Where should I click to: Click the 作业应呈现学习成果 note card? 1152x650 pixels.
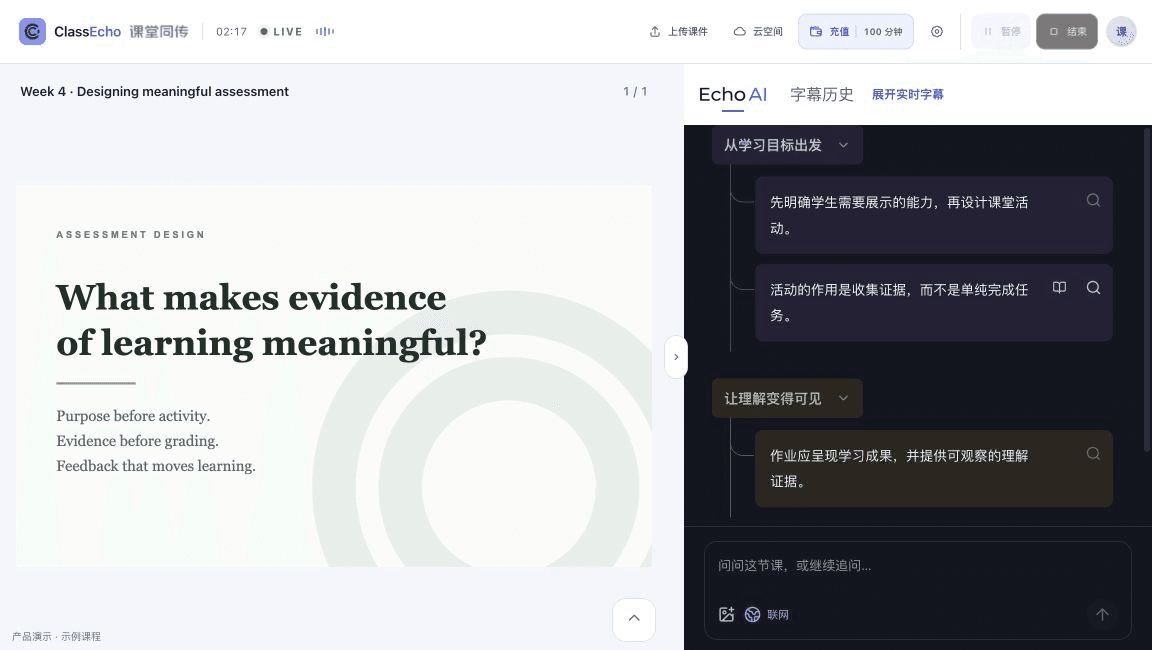coord(933,469)
